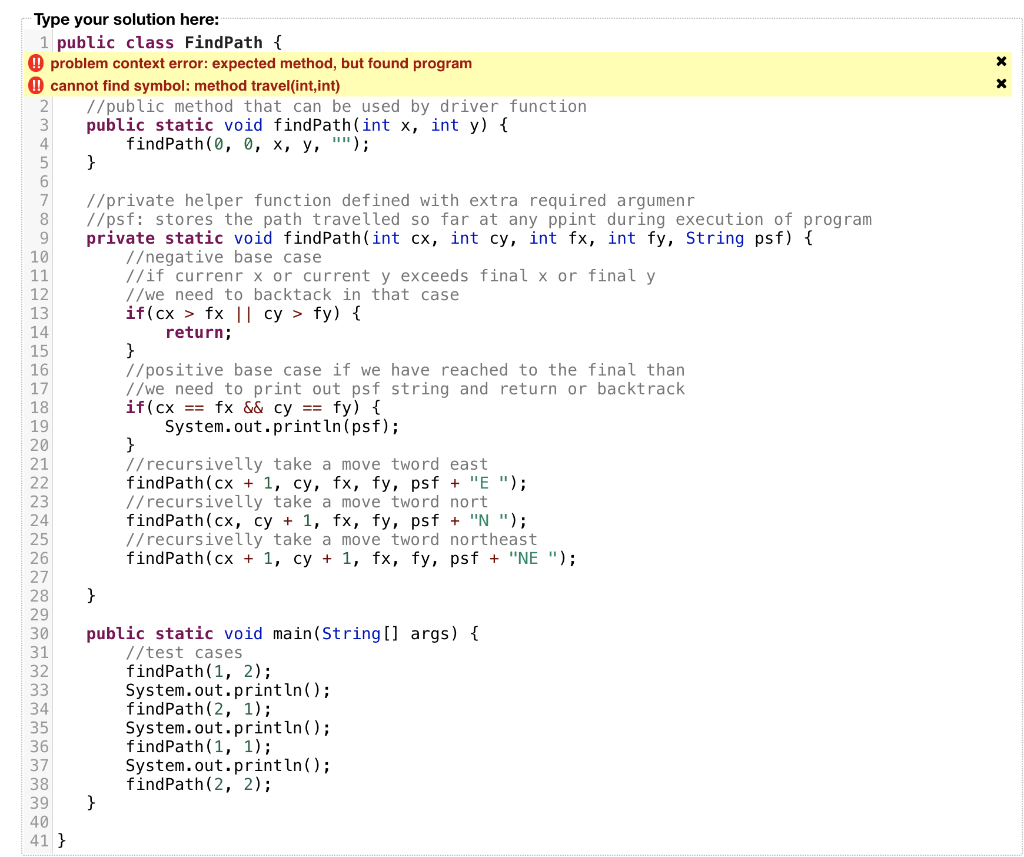Click line number 9 beside the helper findPath method

click(45, 238)
